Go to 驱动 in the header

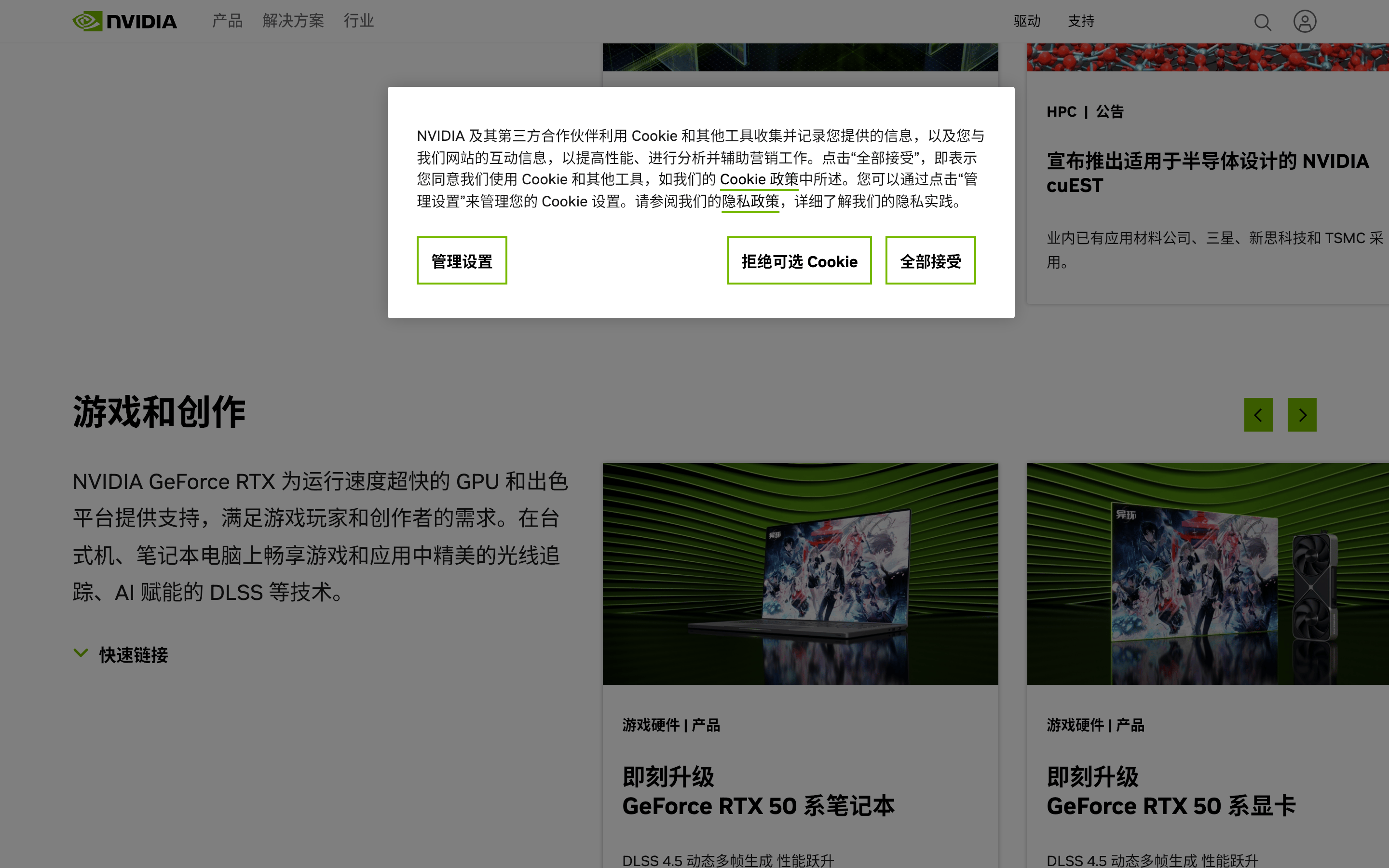[1027, 21]
